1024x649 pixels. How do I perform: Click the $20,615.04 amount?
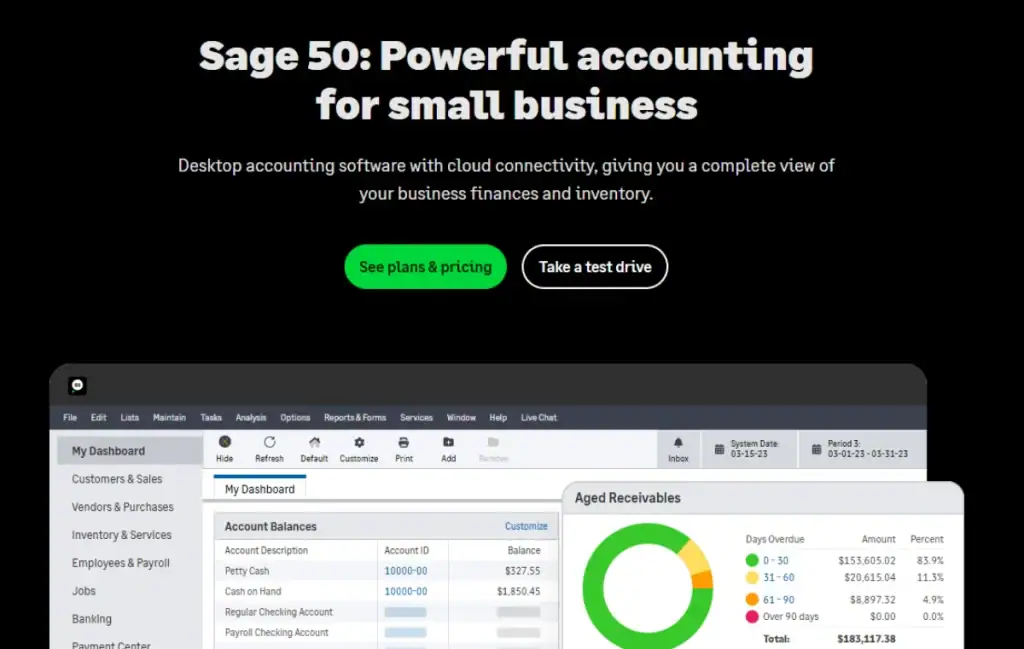tap(870, 577)
